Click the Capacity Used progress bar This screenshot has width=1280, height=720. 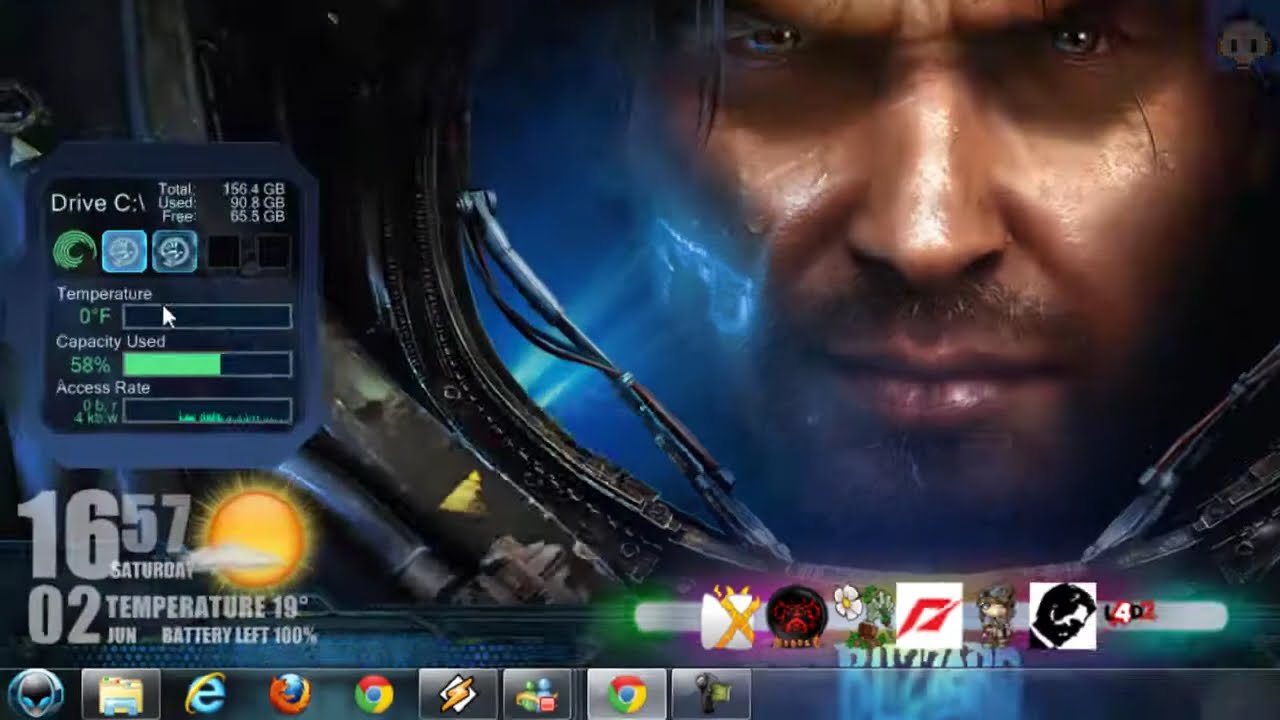pos(207,364)
